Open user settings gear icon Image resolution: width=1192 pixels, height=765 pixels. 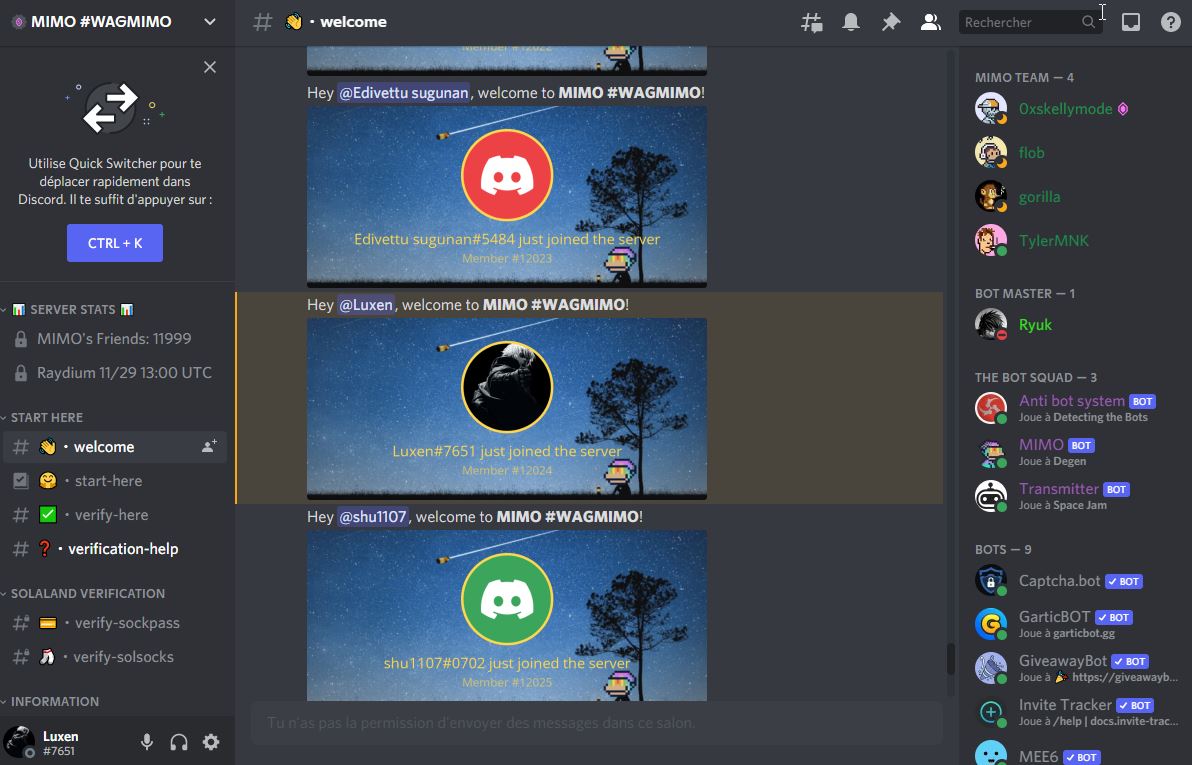tap(211, 742)
